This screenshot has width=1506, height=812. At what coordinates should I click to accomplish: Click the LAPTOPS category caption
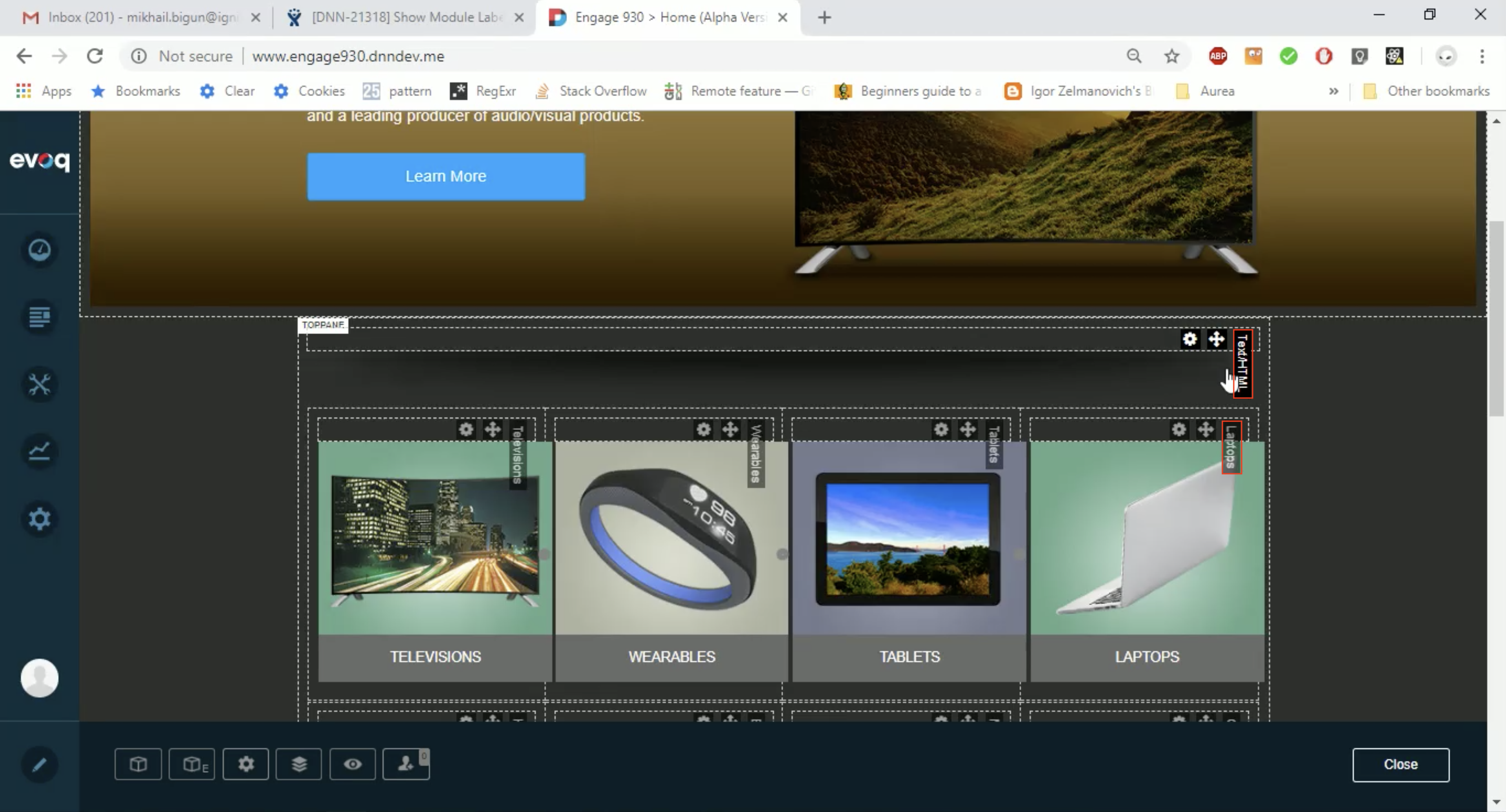click(1147, 656)
